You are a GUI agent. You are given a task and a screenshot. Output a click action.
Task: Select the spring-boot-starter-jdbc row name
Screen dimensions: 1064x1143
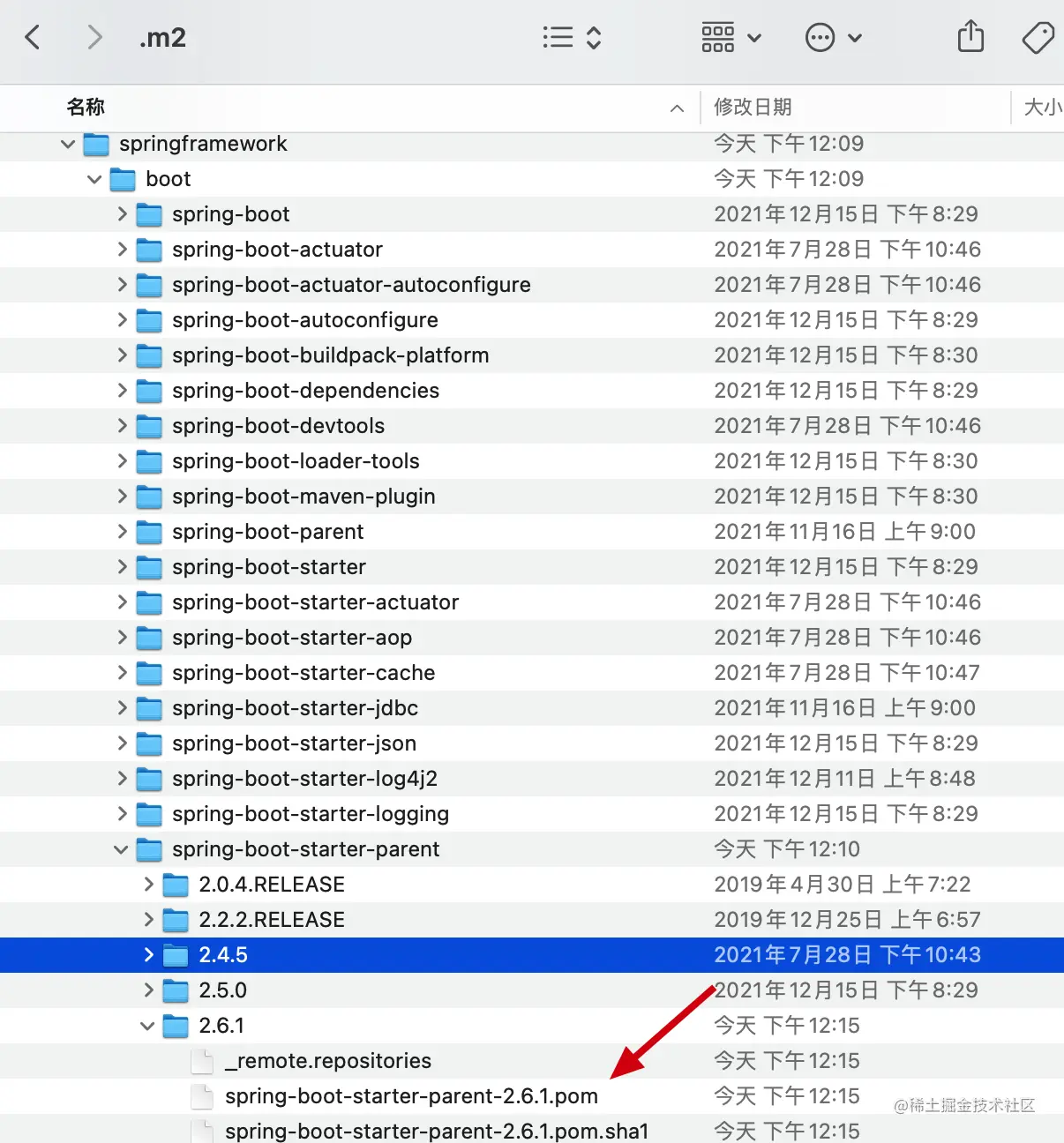tap(295, 708)
